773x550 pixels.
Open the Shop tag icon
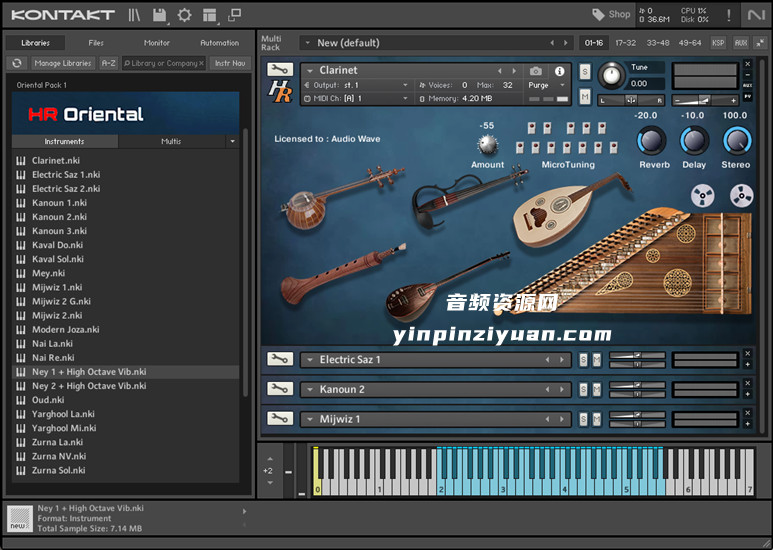pos(599,15)
